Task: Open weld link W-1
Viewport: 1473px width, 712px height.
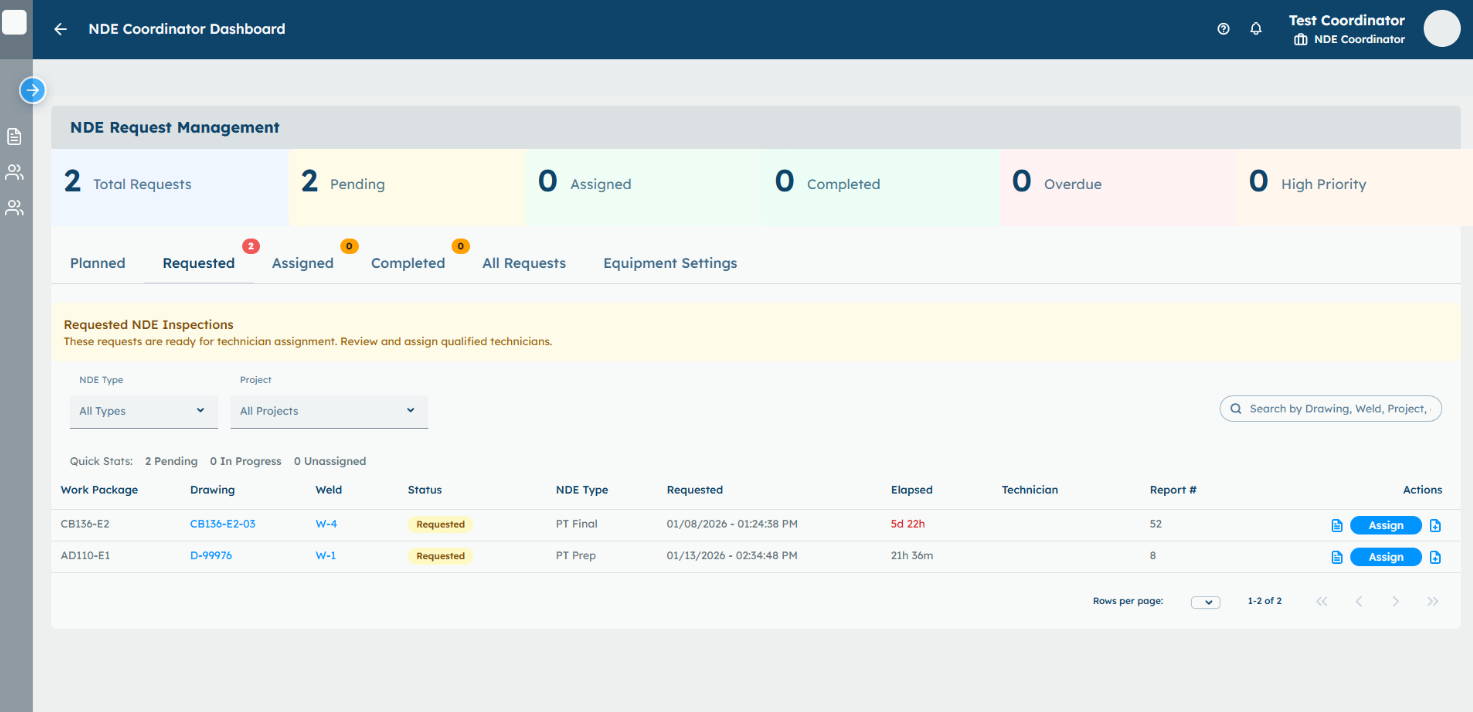Action: click(326, 555)
